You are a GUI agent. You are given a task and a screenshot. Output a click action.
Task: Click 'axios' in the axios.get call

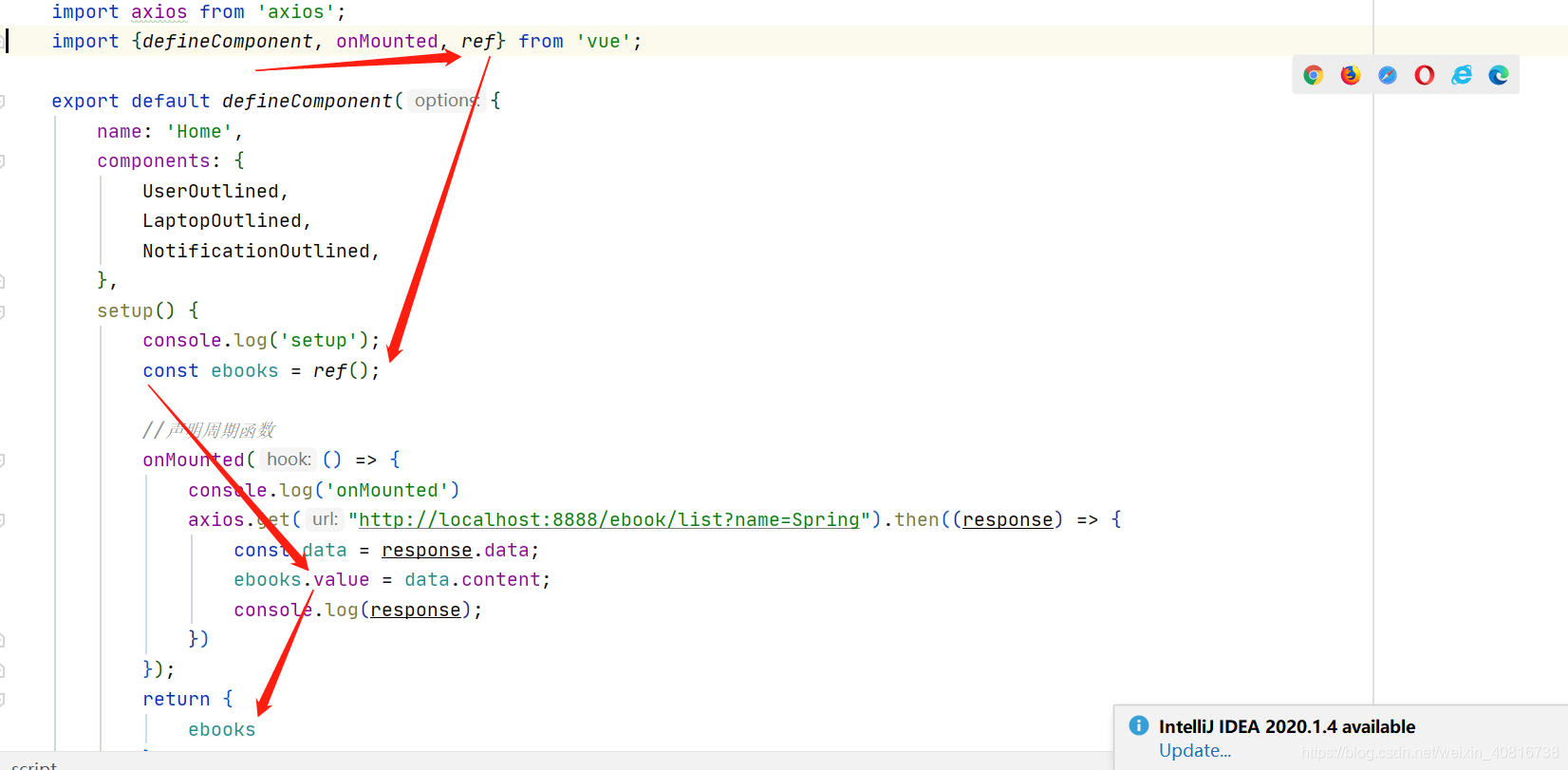(216, 520)
